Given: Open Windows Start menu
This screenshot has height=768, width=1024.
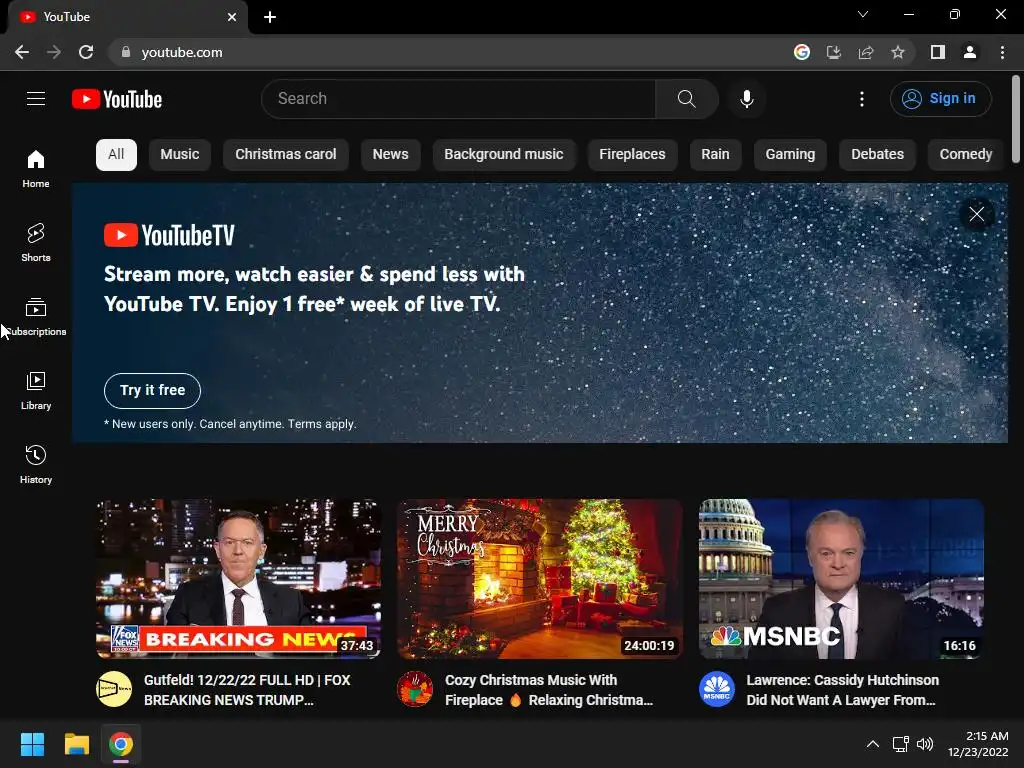Looking at the screenshot, I should click(32, 744).
